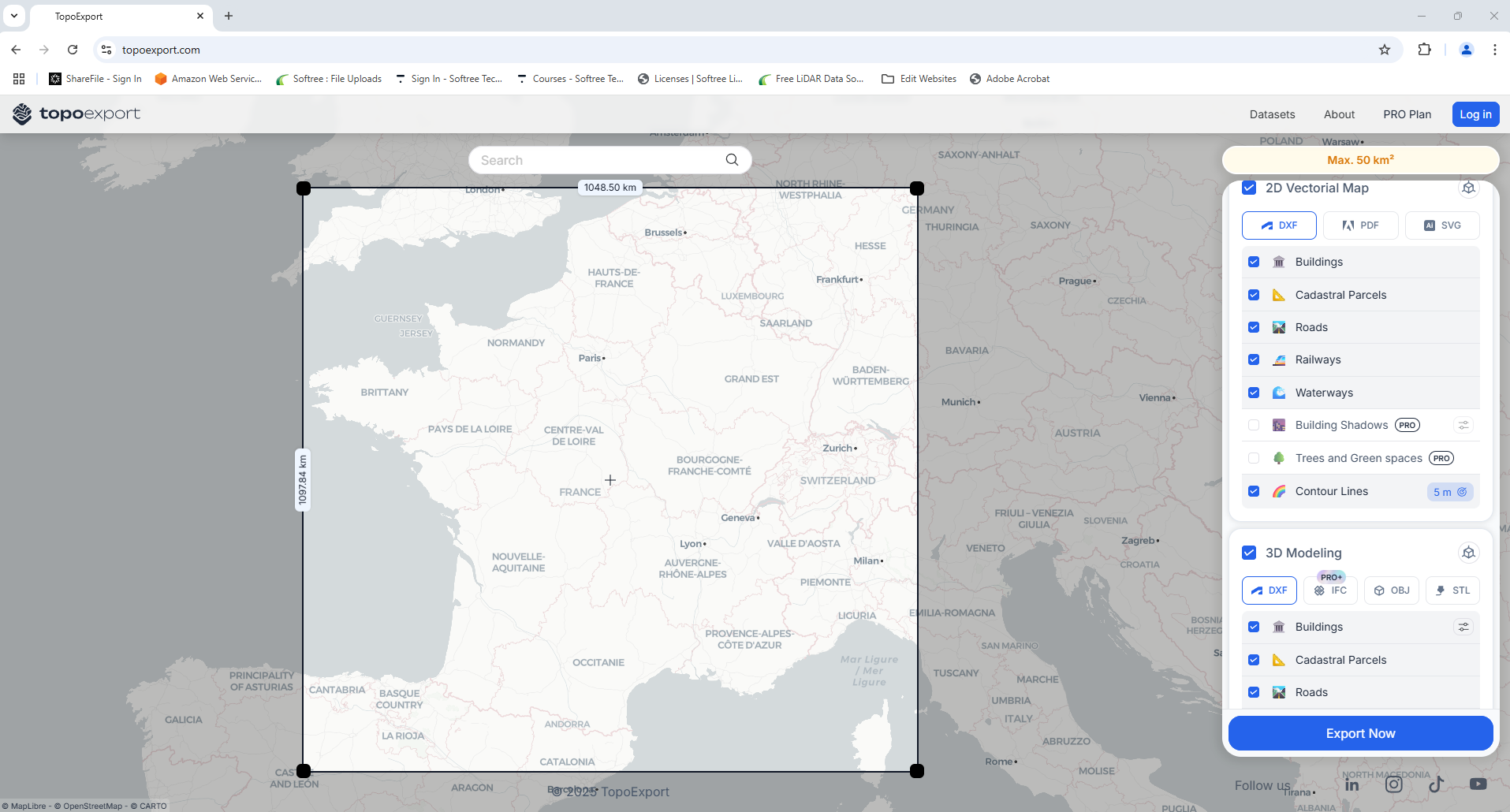
Task: Open Chrome apps grid icon
Action: click(x=19, y=79)
